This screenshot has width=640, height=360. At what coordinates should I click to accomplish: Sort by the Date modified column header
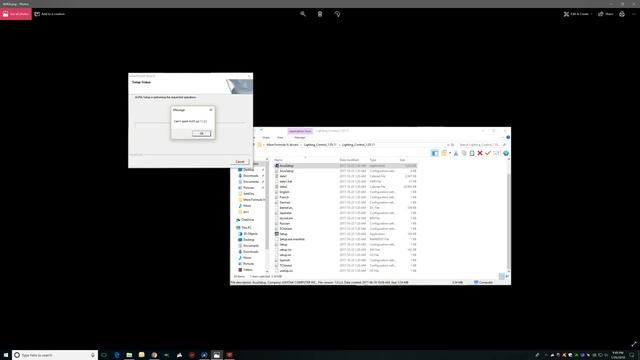[349, 160]
